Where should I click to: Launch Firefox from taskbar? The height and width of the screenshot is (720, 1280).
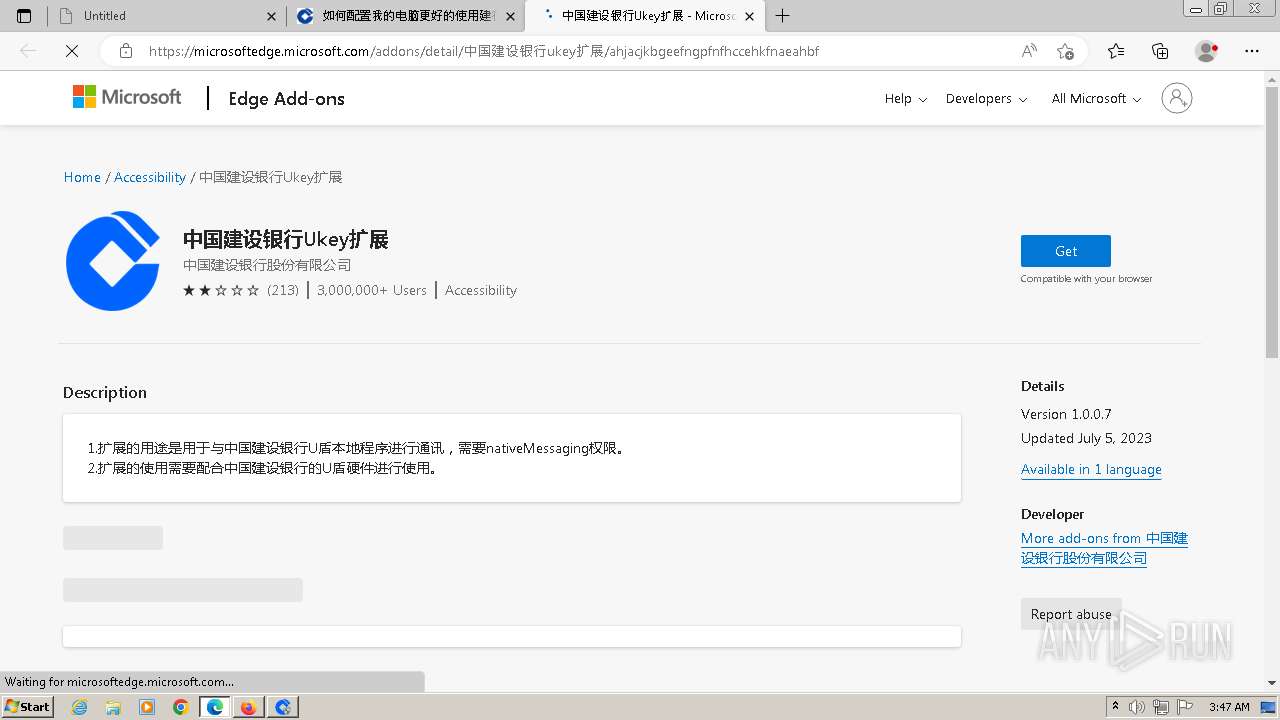(248, 707)
